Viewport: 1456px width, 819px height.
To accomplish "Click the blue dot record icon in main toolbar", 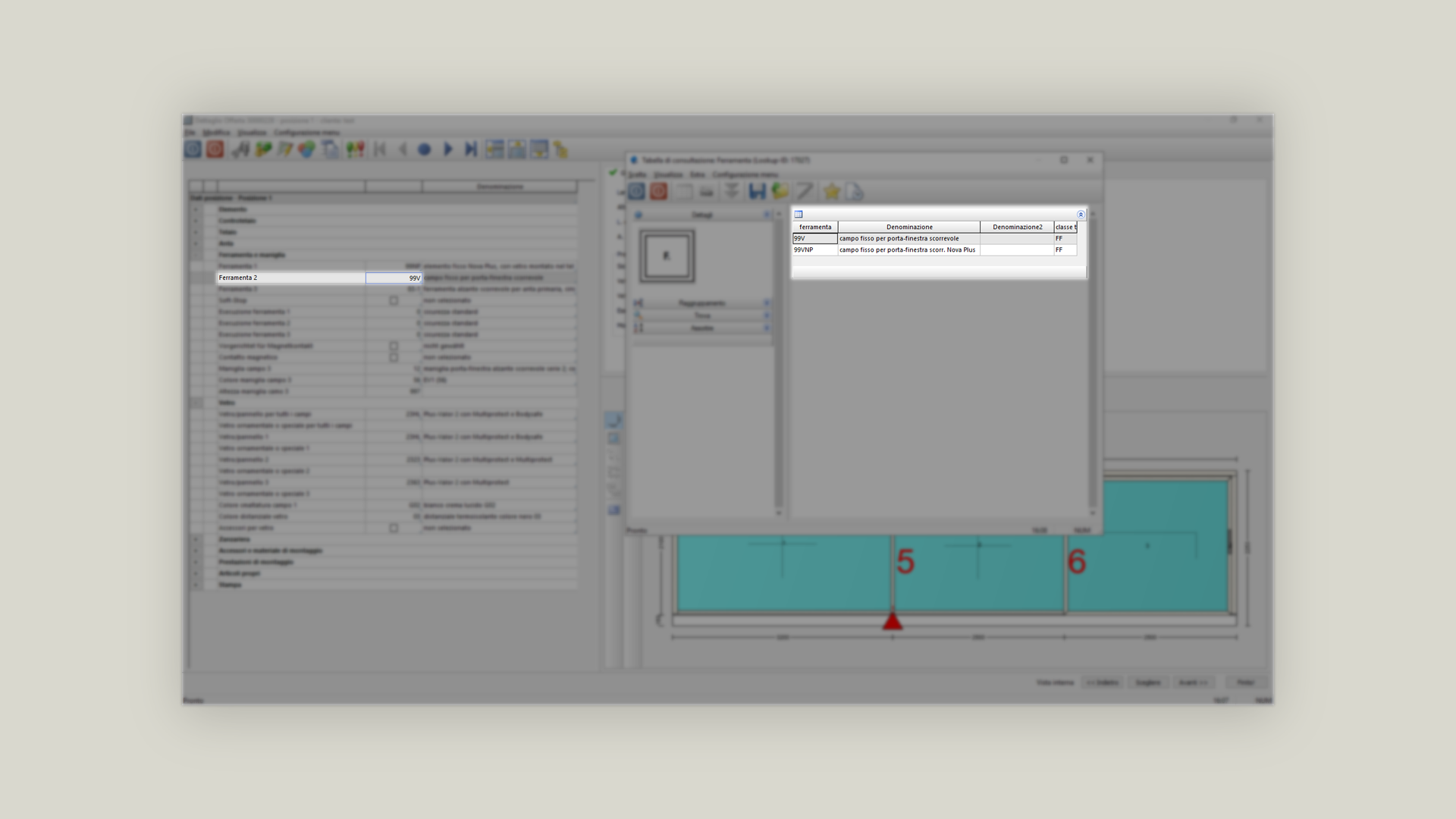I will pos(425,149).
